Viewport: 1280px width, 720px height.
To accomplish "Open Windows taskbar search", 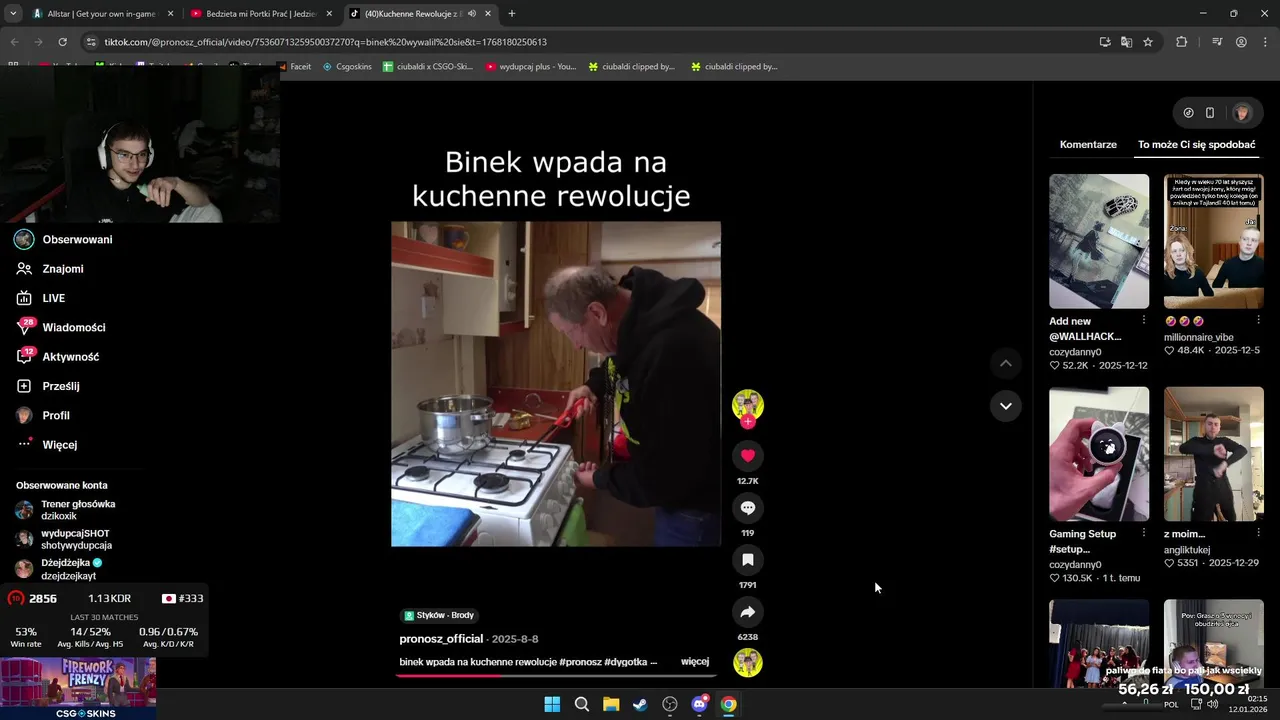I will (x=582, y=704).
